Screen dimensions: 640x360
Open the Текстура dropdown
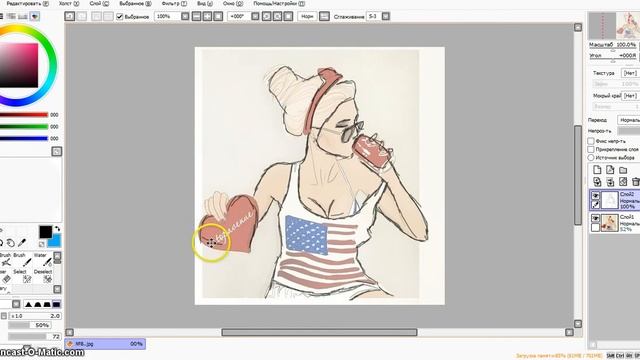tap(630, 73)
